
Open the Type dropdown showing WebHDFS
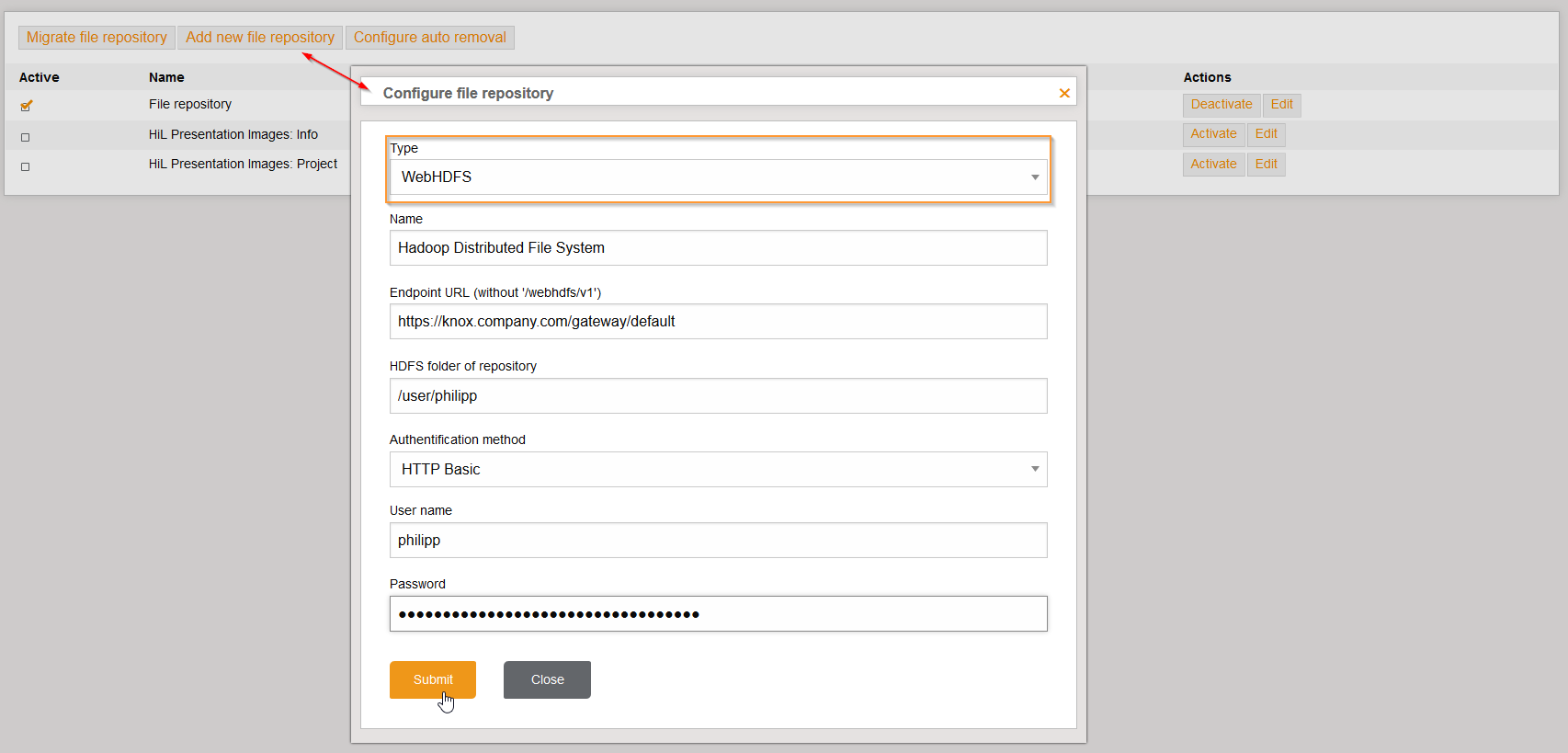coord(718,177)
